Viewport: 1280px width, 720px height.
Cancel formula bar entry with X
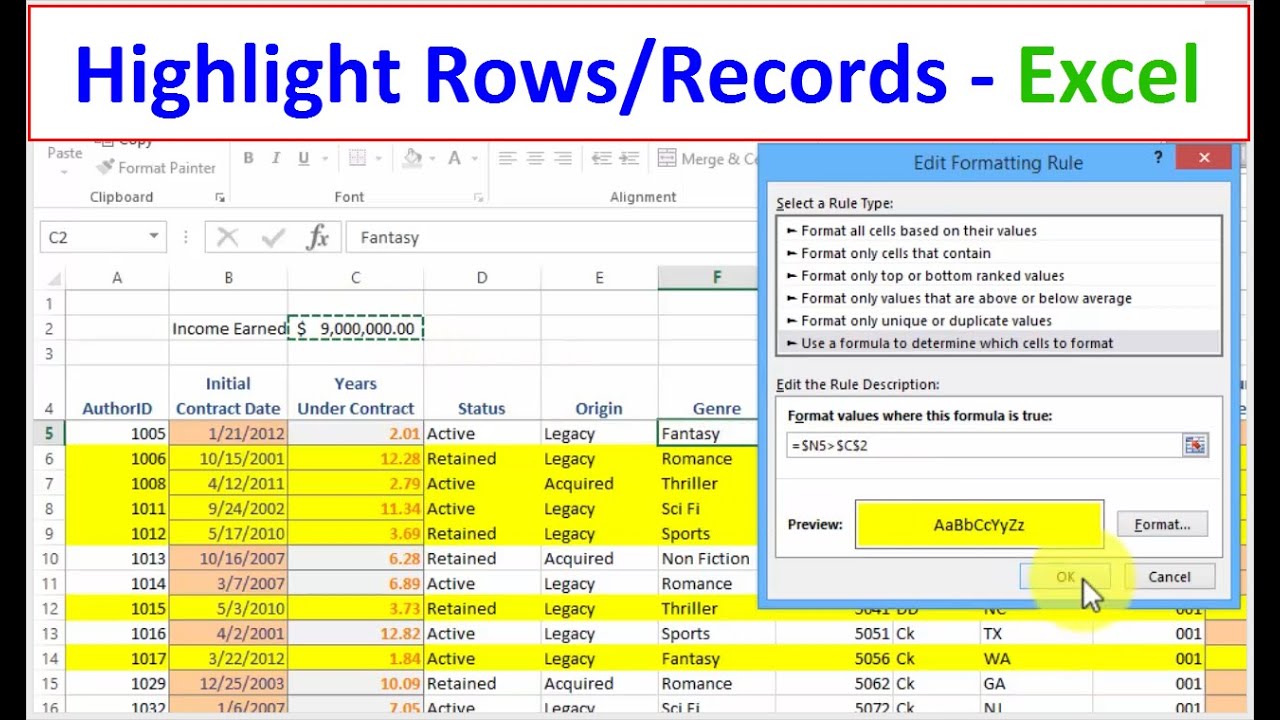pyautogui.click(x=228, y=237)
